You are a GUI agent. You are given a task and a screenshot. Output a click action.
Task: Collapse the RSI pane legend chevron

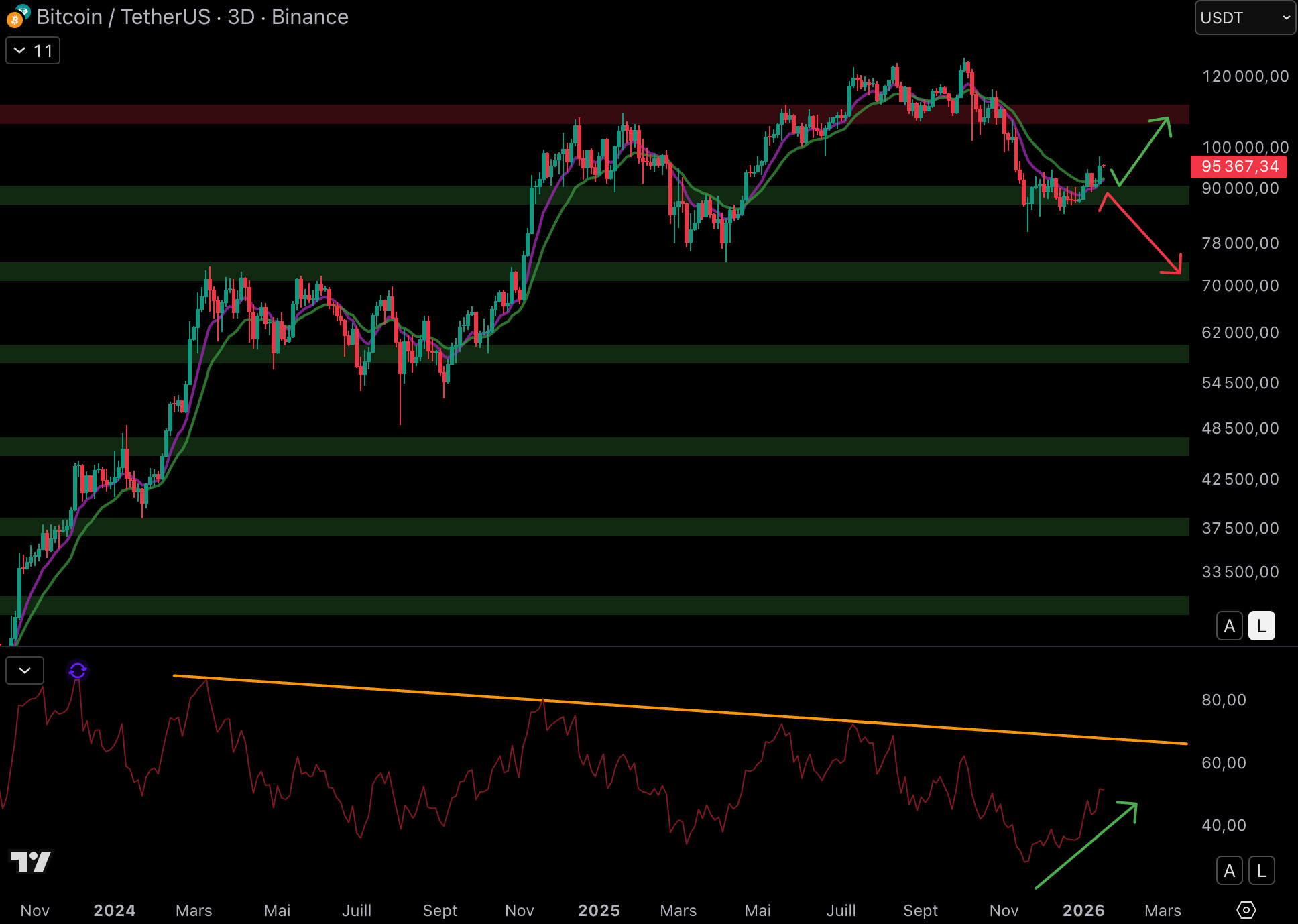point(25,671)
